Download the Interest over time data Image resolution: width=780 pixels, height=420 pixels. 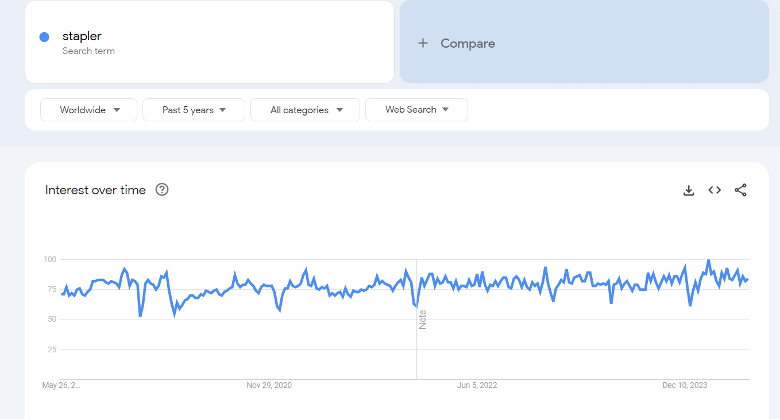click(688, 190)
